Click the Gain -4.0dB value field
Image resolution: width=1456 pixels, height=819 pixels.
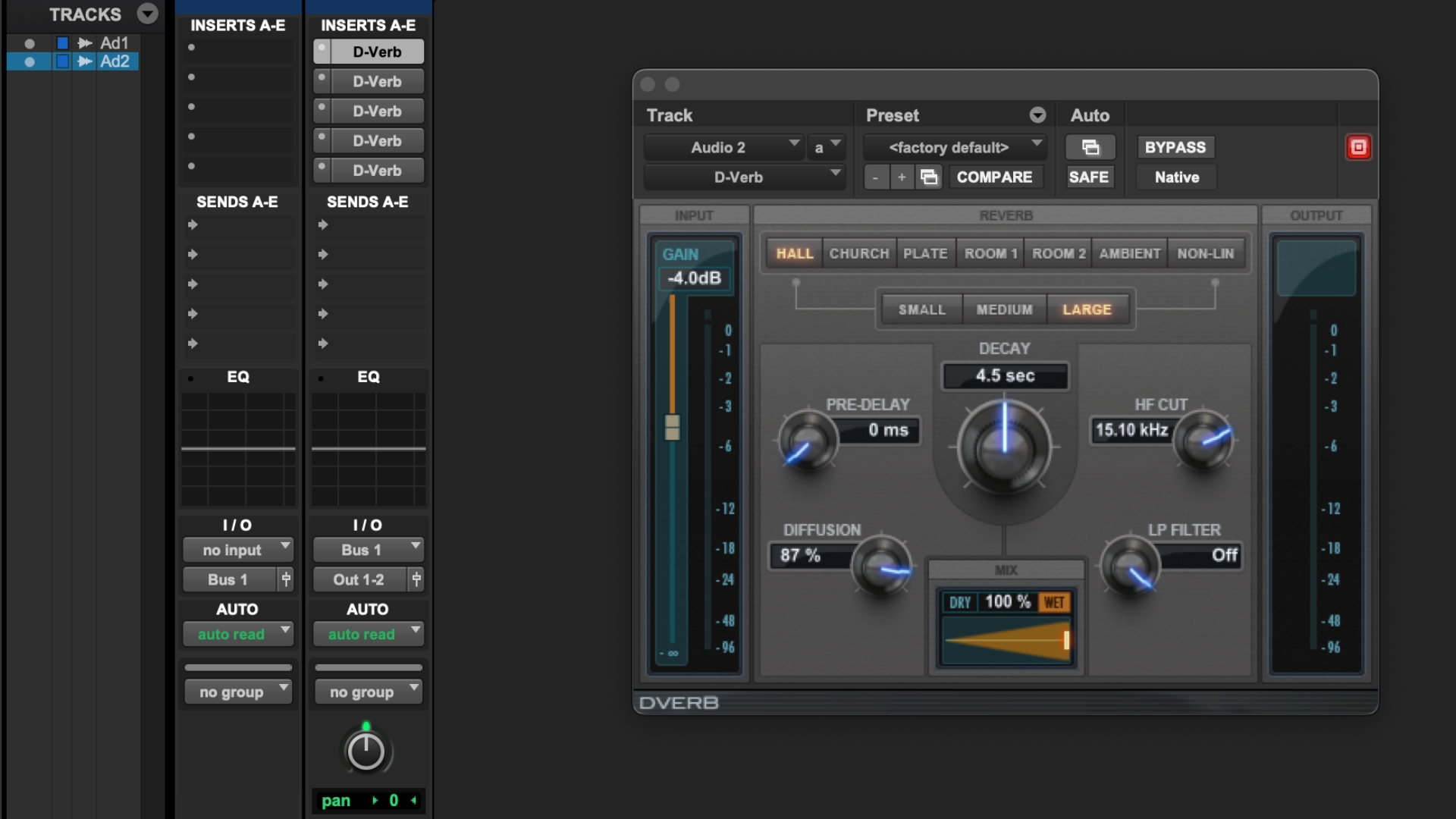point(695,278)
